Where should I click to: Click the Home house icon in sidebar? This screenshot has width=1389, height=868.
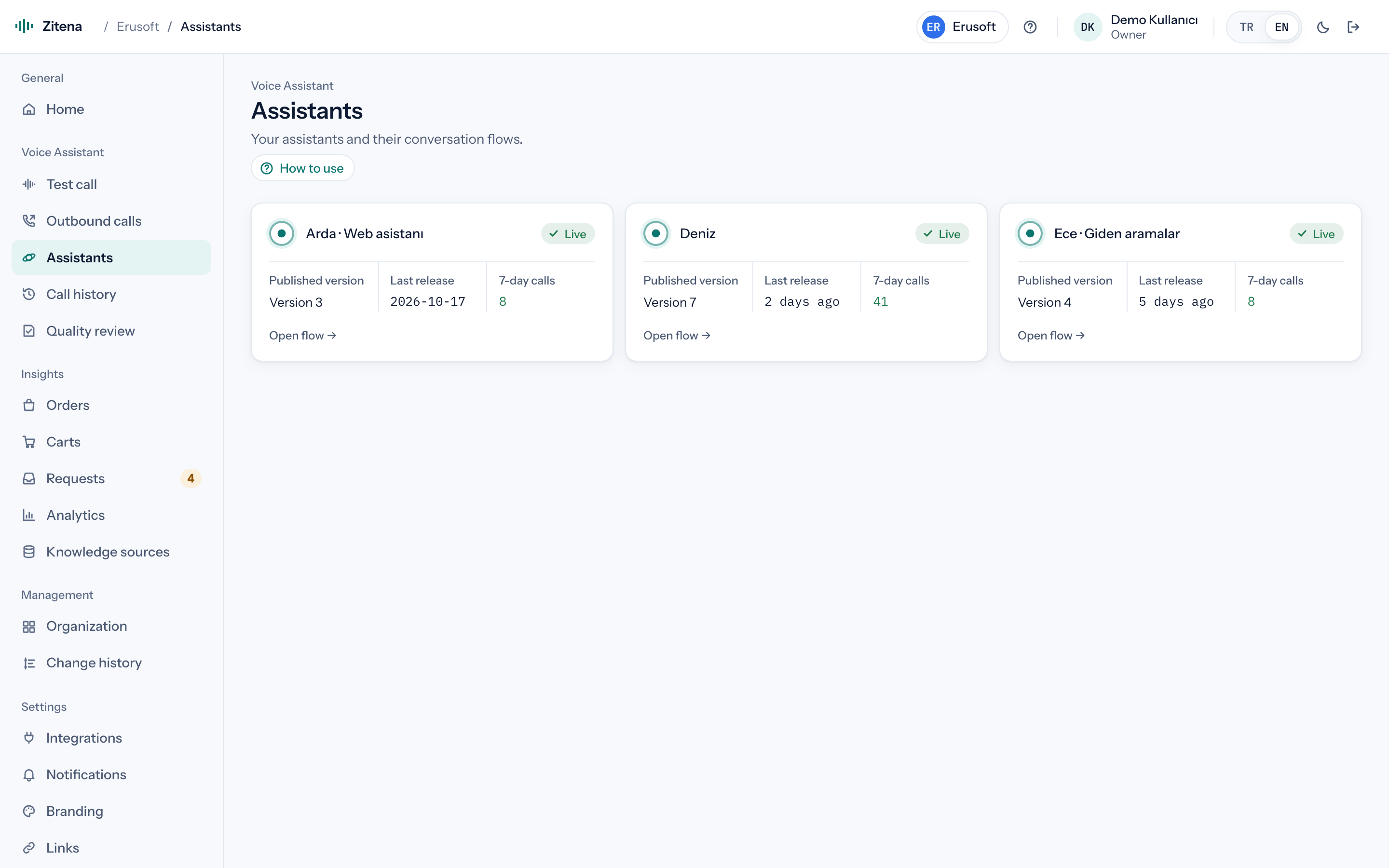(x=29, y=109)
